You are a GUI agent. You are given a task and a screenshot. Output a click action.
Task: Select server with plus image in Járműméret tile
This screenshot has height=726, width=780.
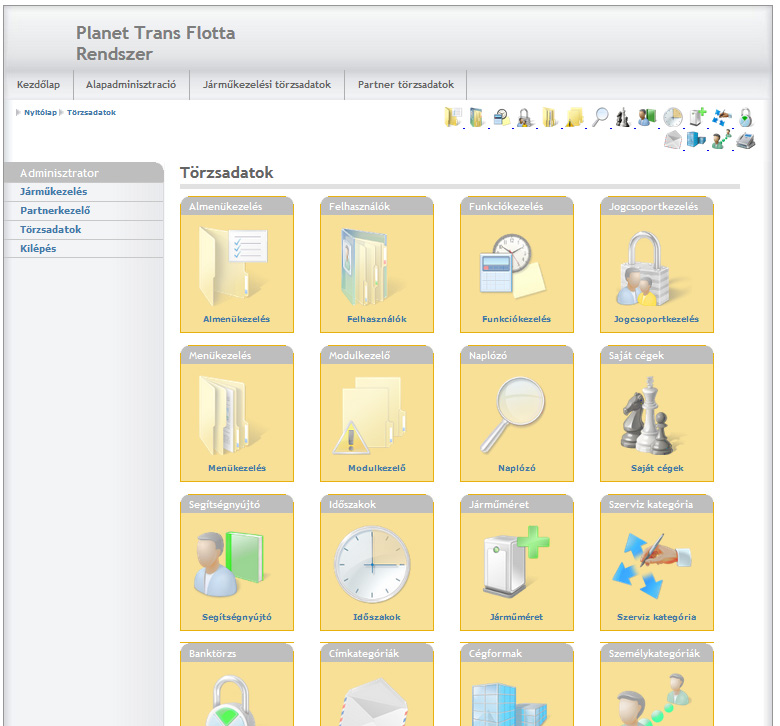[x=515, y=561]
